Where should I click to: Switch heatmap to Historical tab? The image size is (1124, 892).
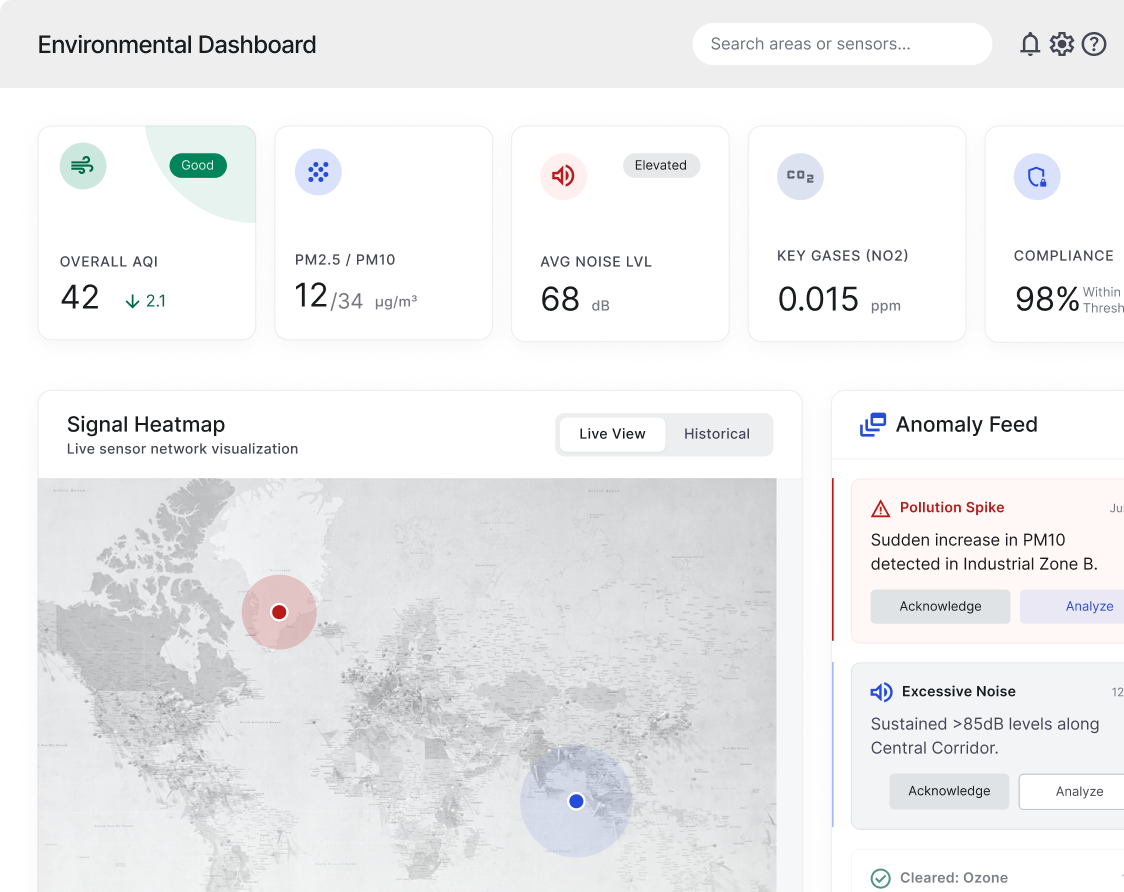(x=717, y=434)
